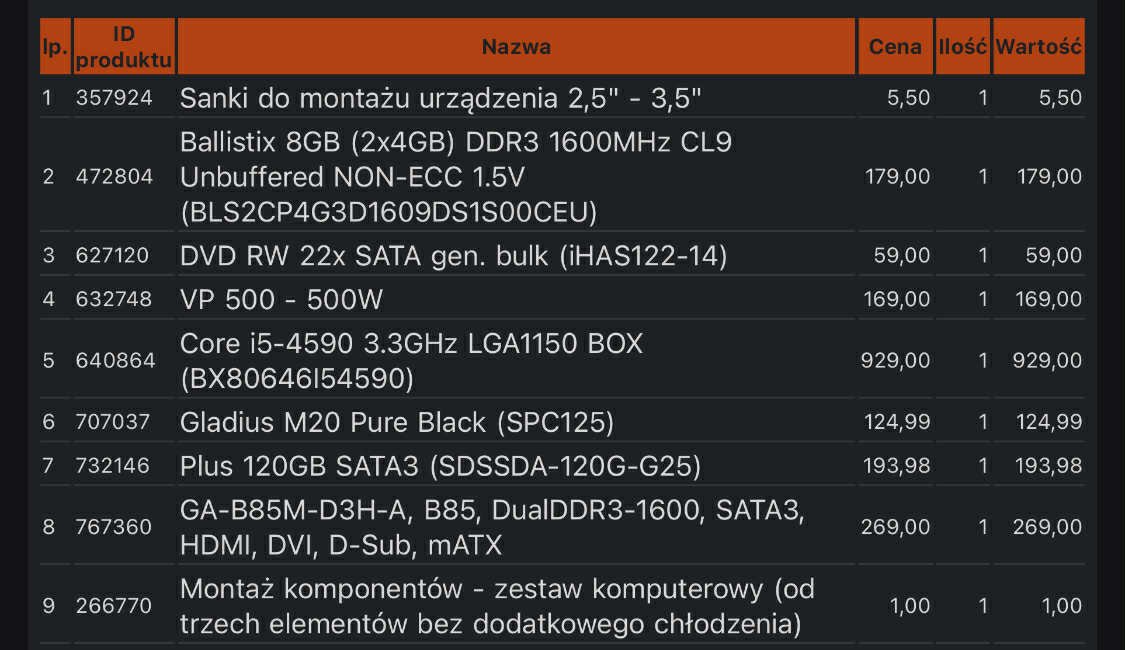The width and height of the screenshot is (1125, 650).
Task: Click the 929,00 price of Core i5
Action: point(895,361)
